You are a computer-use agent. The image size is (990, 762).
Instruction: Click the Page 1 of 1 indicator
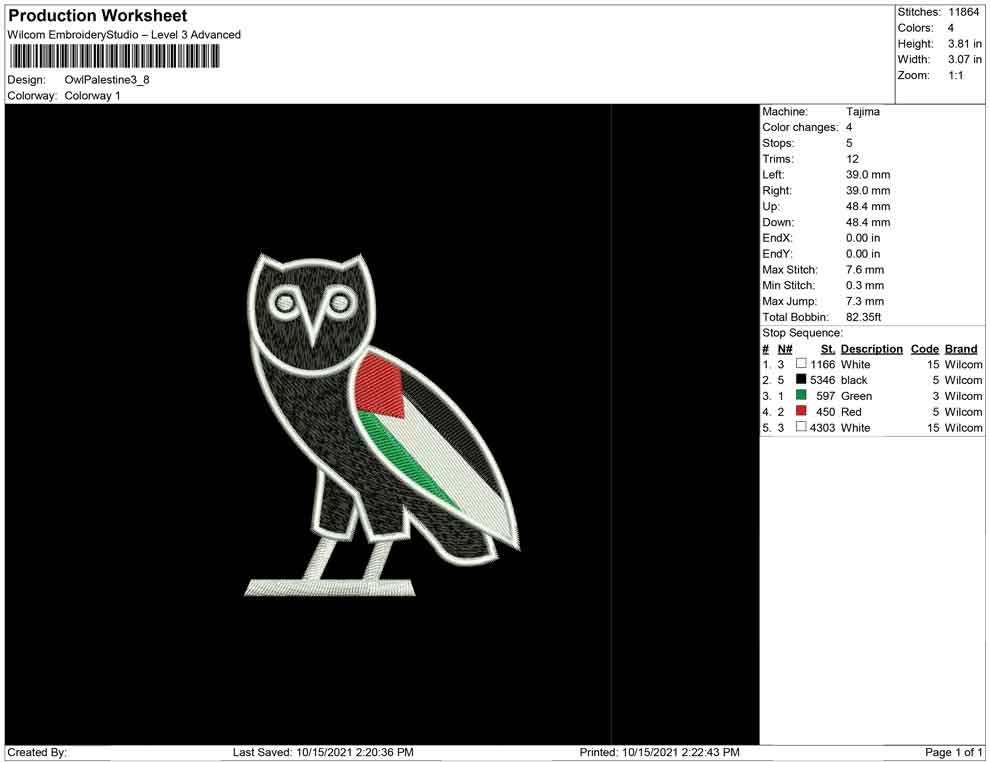point(953,752)
